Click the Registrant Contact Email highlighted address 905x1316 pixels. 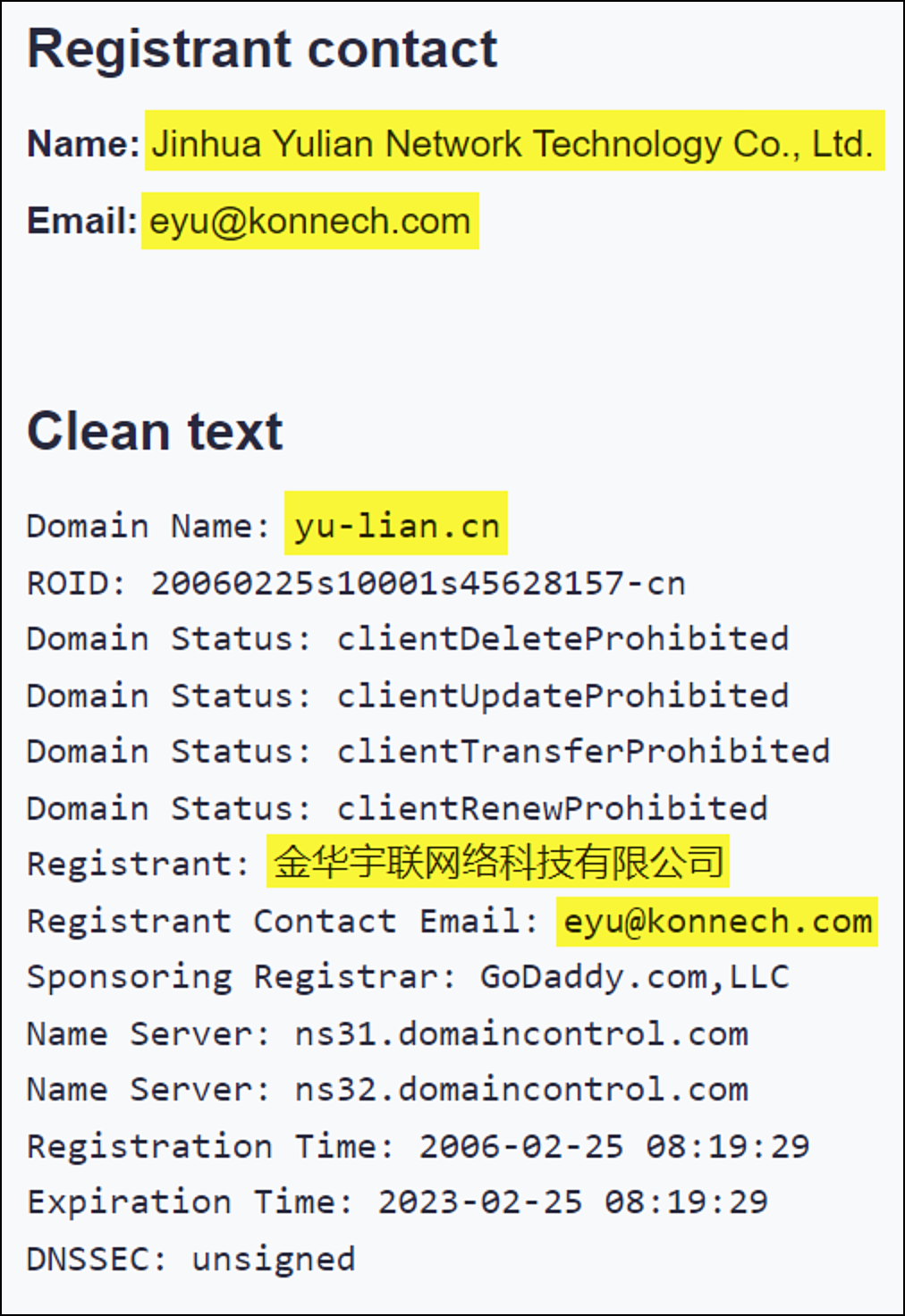pos(717,922)
